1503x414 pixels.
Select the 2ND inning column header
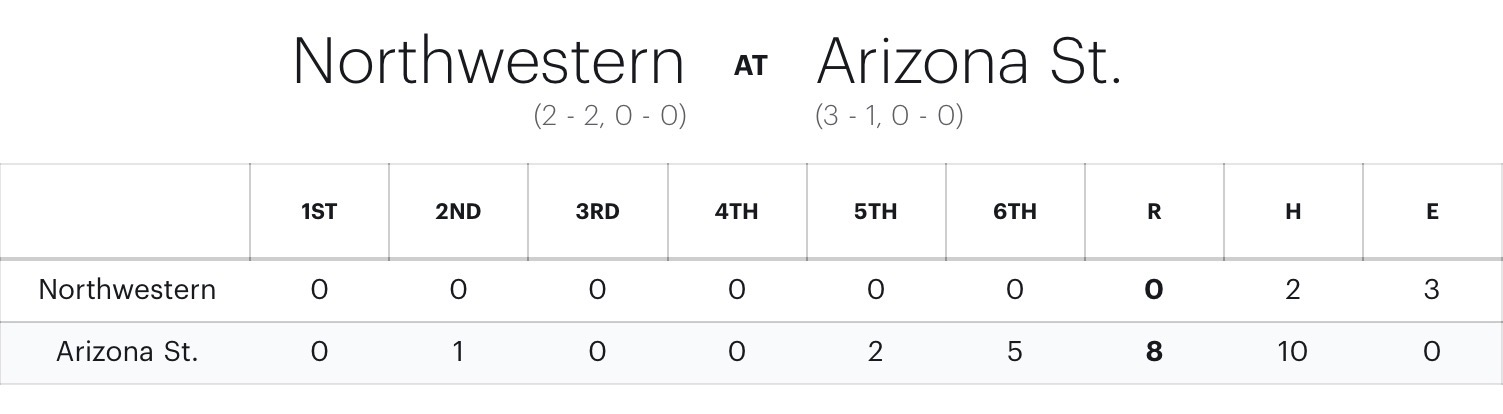pos(458,212)
